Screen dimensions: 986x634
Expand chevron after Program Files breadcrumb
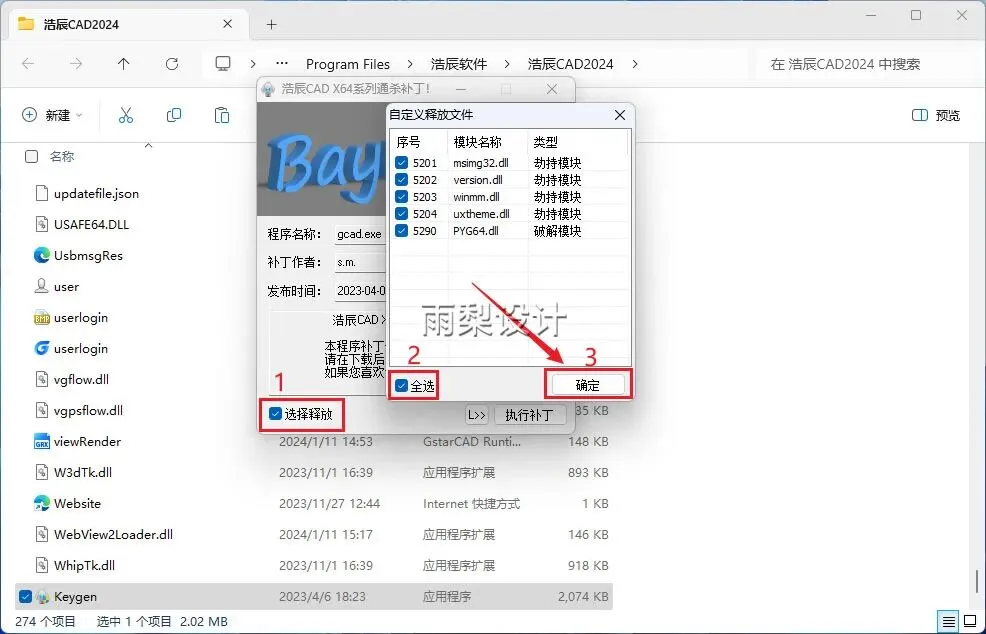click(x=410, y=64)
